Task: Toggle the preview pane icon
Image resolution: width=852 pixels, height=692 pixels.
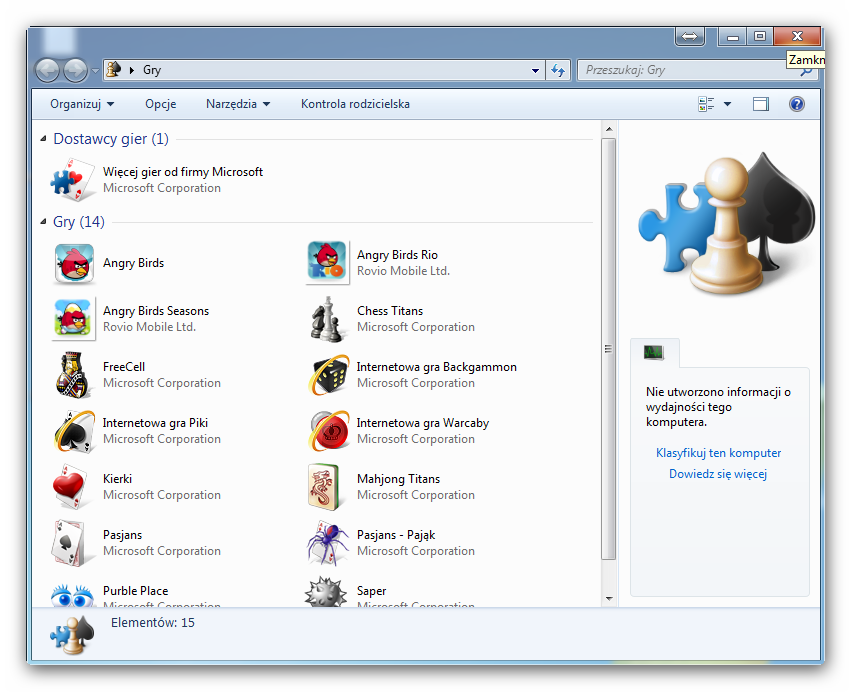Action: (x=761, y=104)
